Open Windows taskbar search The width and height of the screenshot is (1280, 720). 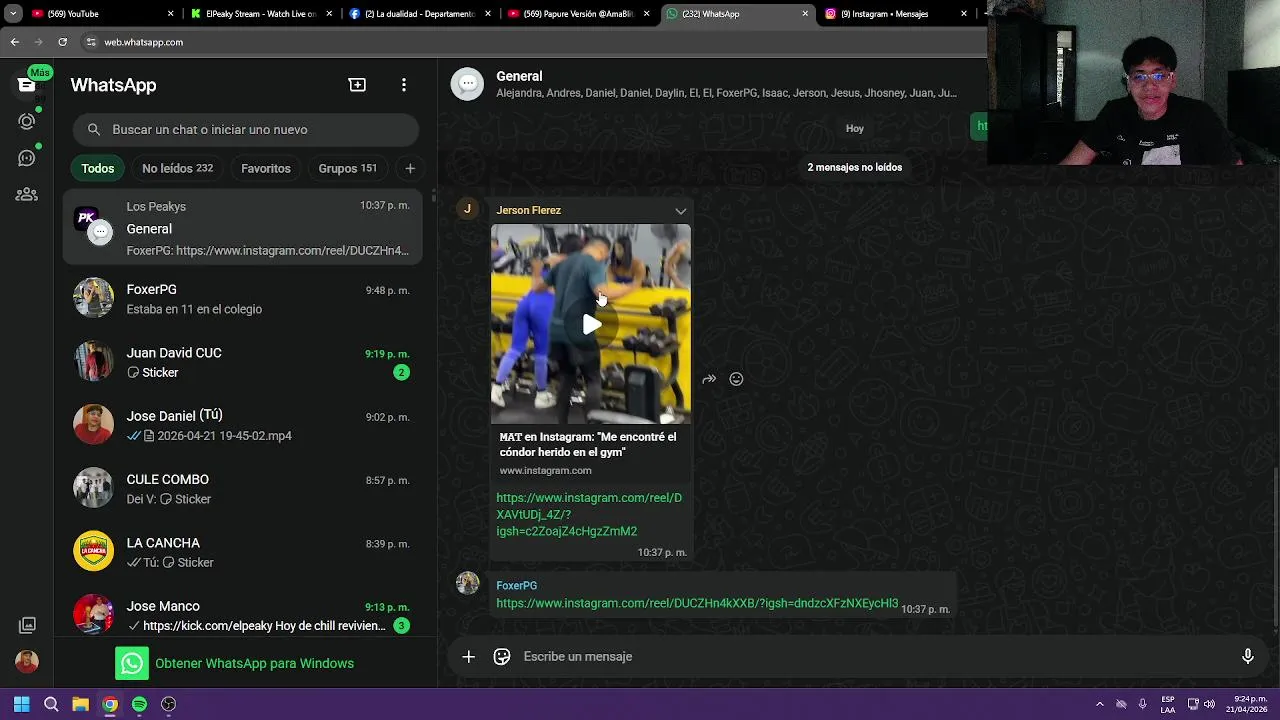51,704
